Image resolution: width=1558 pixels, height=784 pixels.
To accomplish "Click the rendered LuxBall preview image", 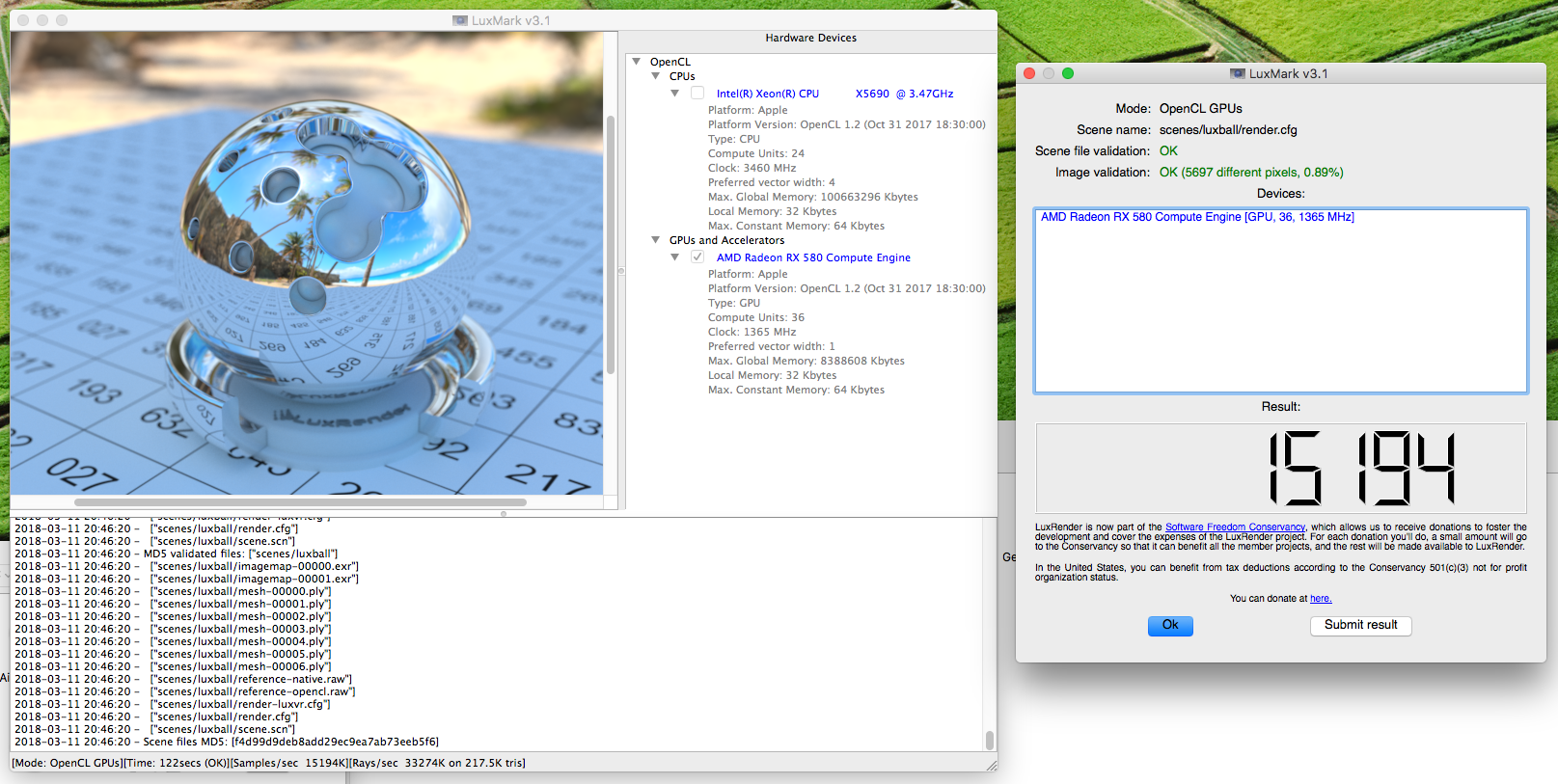I will click(307, 263).
